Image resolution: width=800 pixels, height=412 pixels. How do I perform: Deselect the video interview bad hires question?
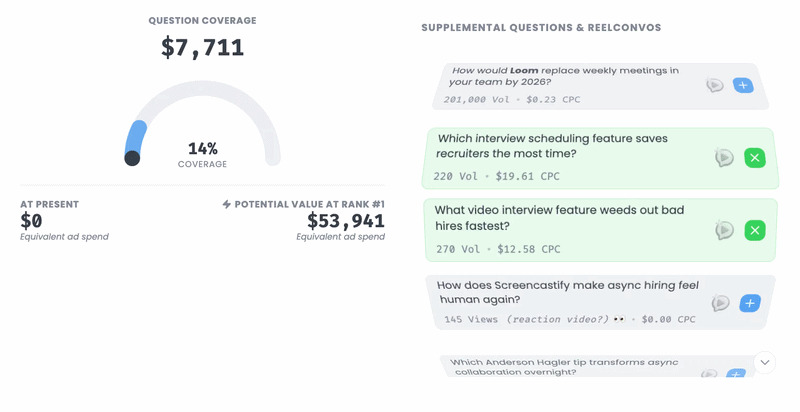pyautogui.click(x=755, y=230)
